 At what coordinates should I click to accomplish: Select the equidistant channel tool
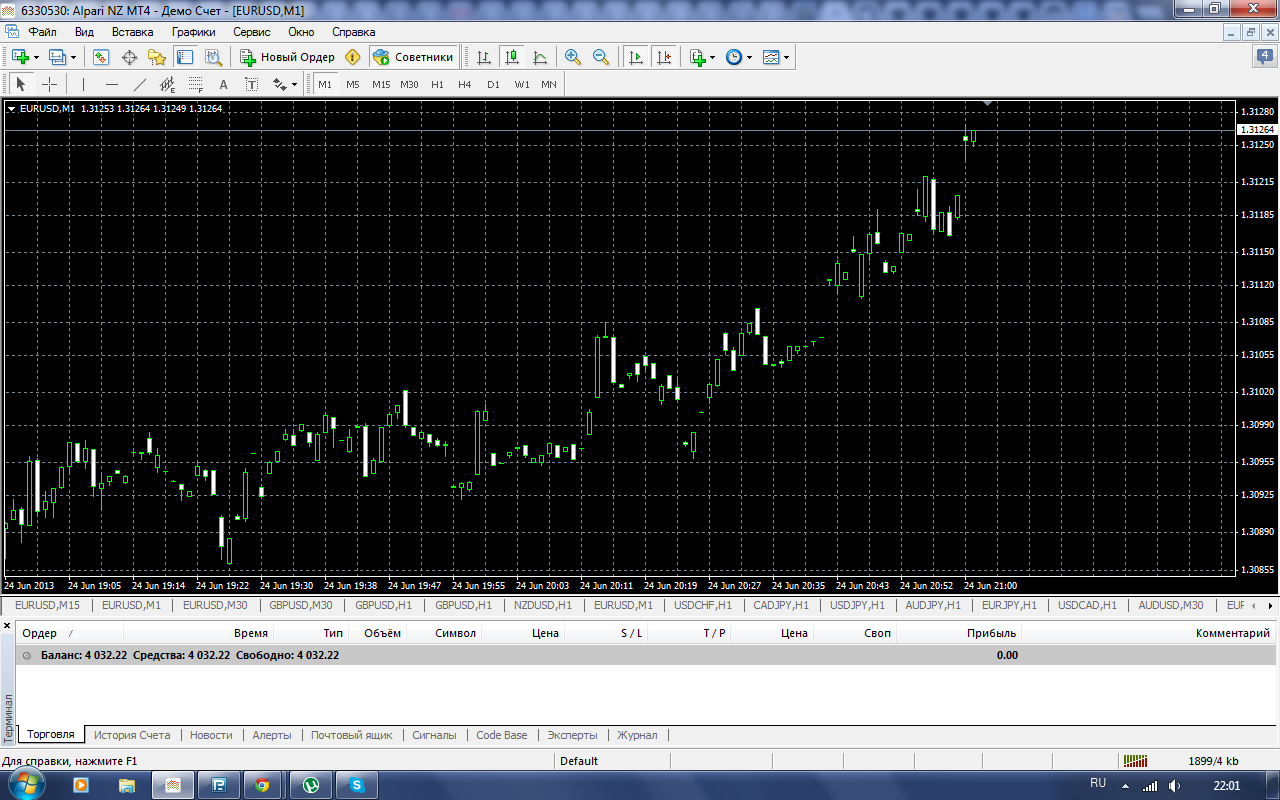(167, 84)
